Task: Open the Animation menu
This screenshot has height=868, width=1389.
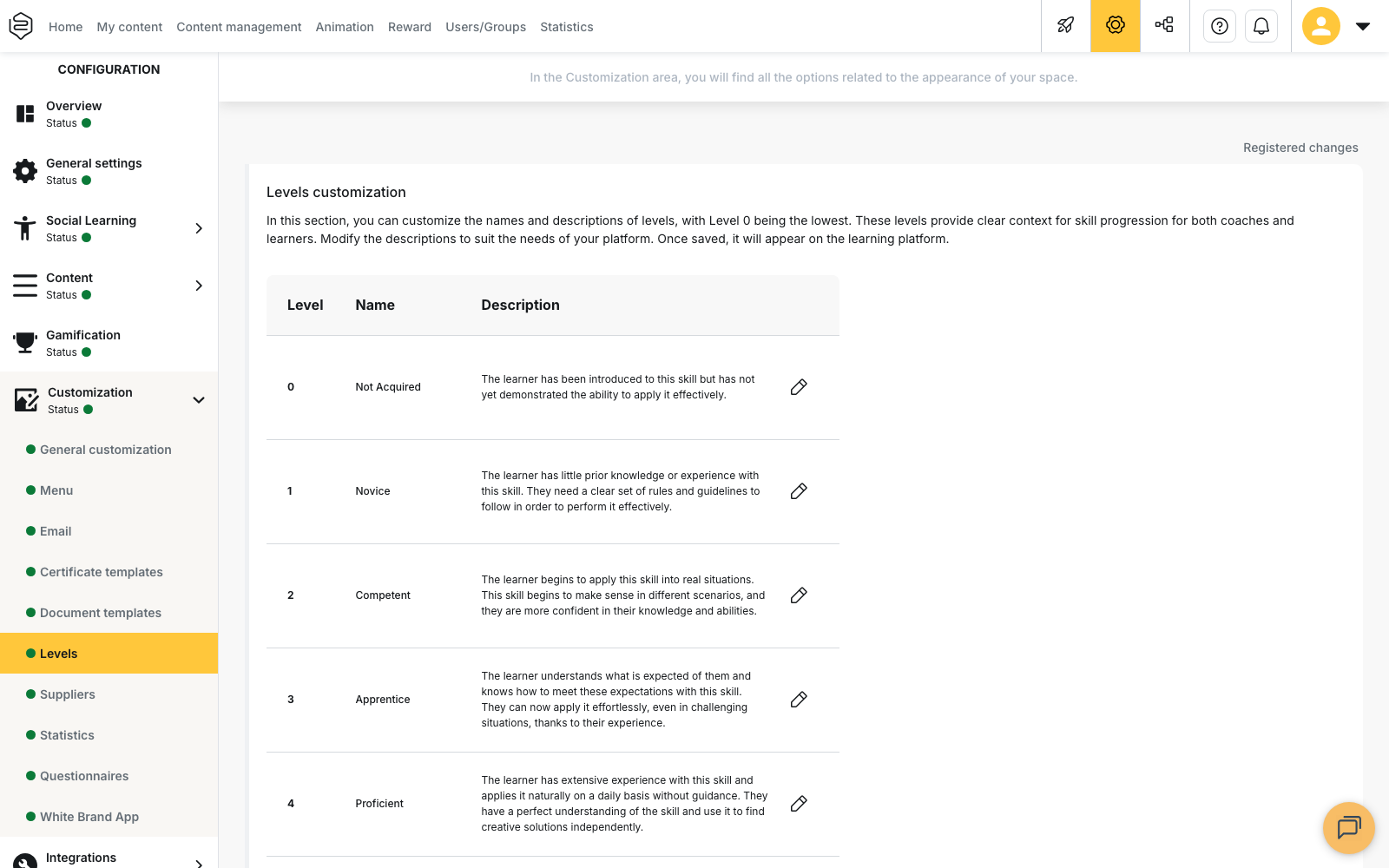Action: [x=345, y=27]
